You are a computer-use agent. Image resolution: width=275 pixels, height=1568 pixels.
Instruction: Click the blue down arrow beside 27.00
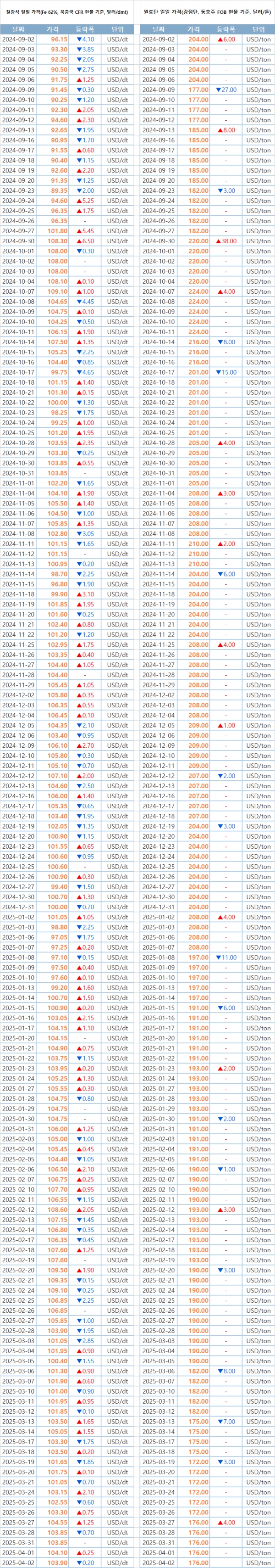pos(219,90)
